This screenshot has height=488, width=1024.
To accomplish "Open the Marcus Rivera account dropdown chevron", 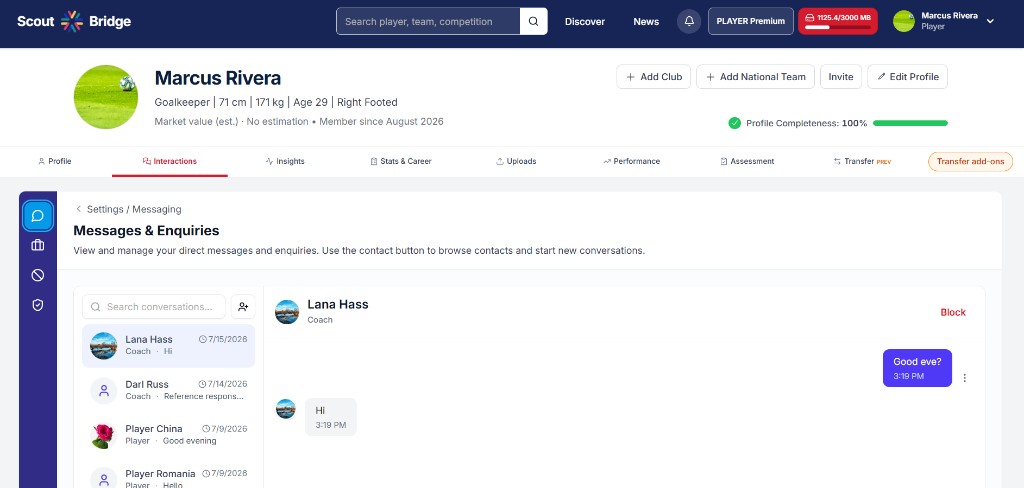I will (x=990, y=21).
